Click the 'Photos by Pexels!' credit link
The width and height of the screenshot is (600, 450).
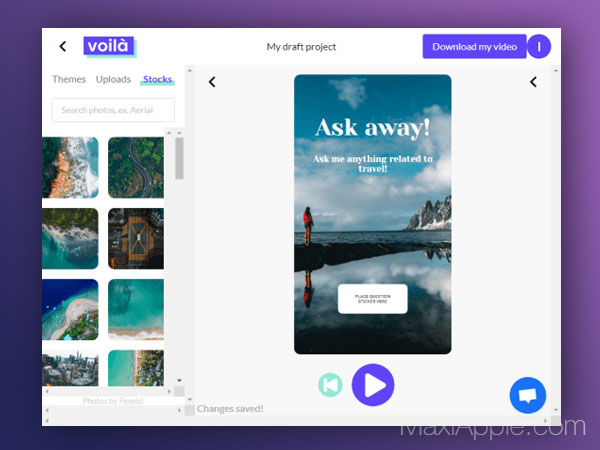[113, 401]
